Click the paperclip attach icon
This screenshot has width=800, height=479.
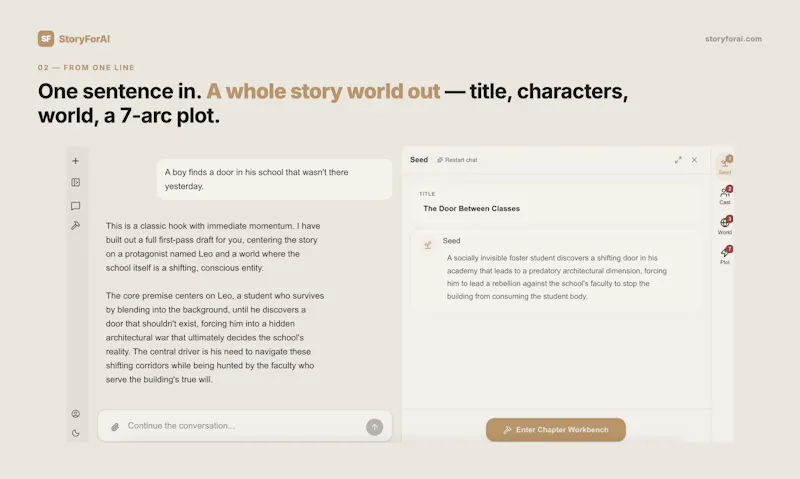pos(115,426)
